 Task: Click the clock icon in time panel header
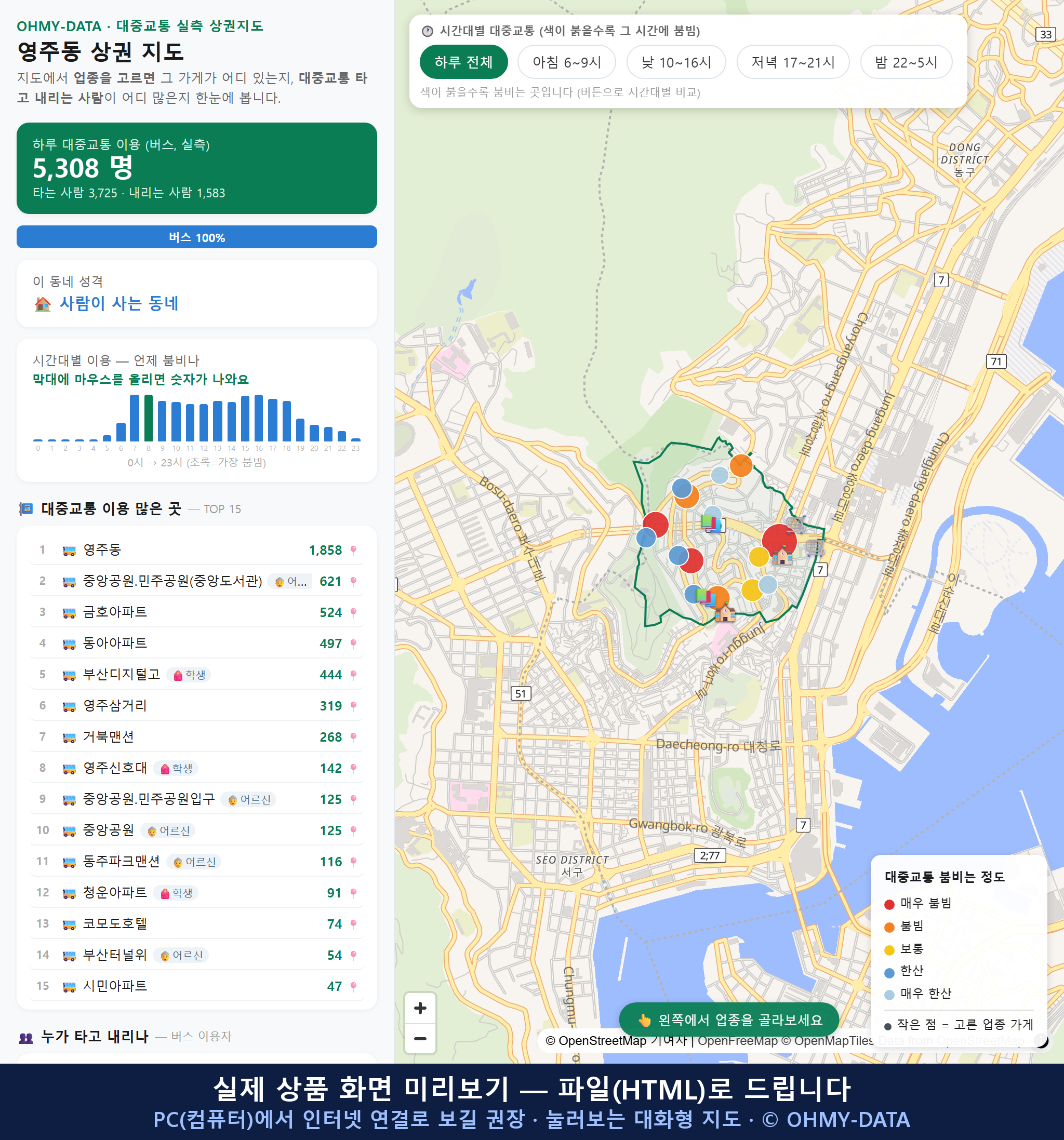click(x=428, y=31)
